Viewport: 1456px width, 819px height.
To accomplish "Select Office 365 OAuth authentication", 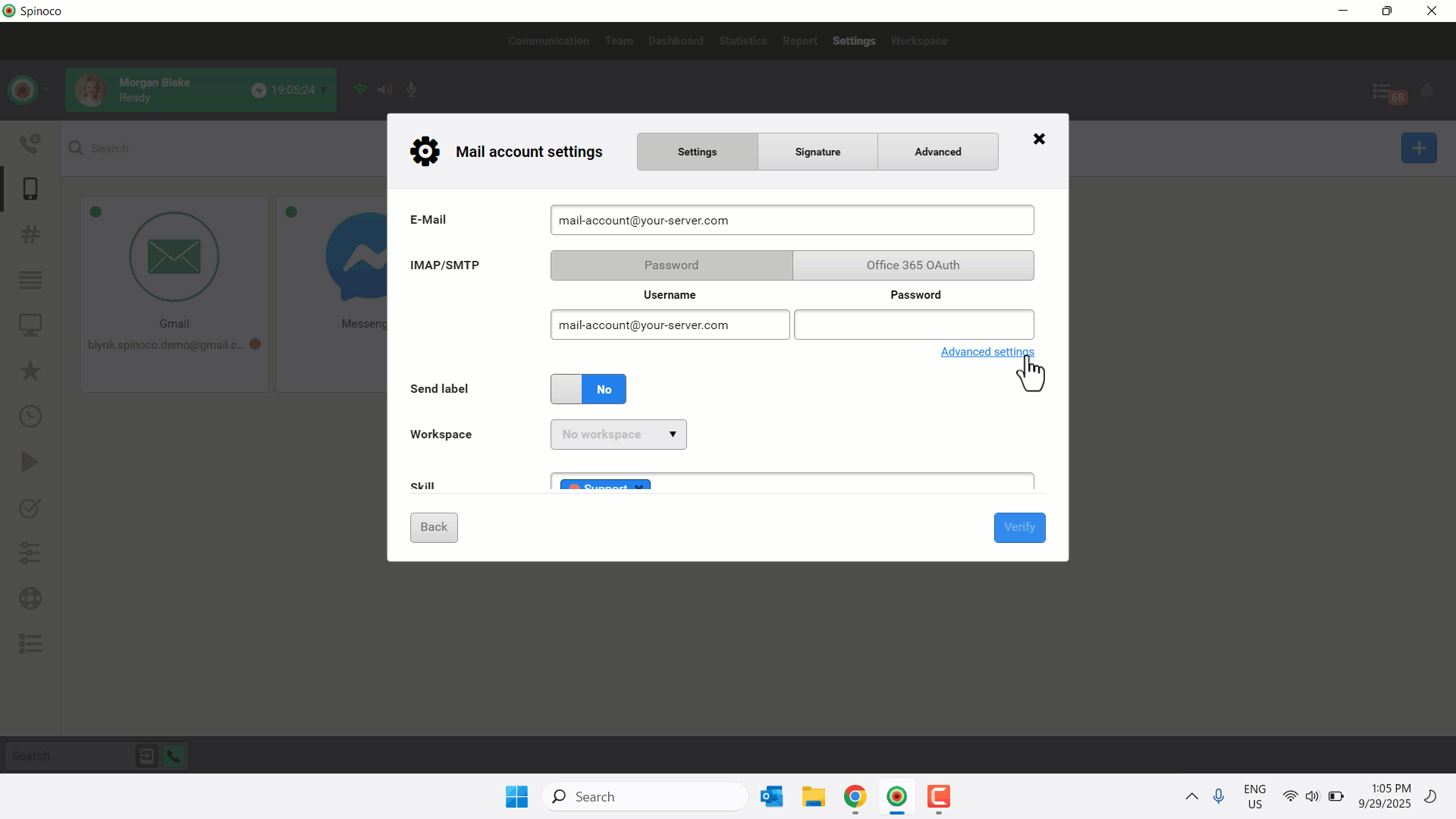I will (913, 265).
